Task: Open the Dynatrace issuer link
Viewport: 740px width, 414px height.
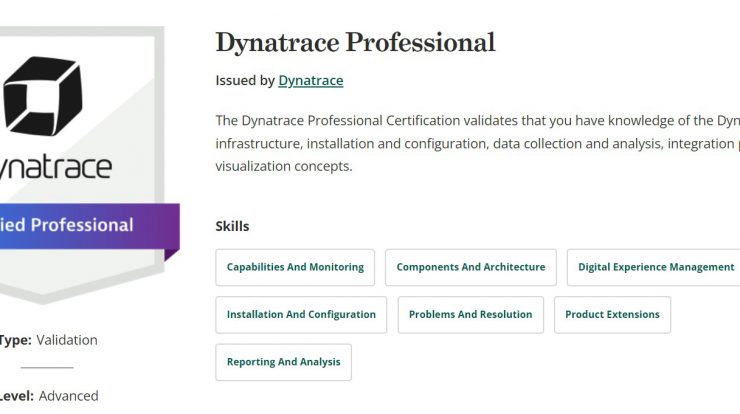Action: point(311,81)
